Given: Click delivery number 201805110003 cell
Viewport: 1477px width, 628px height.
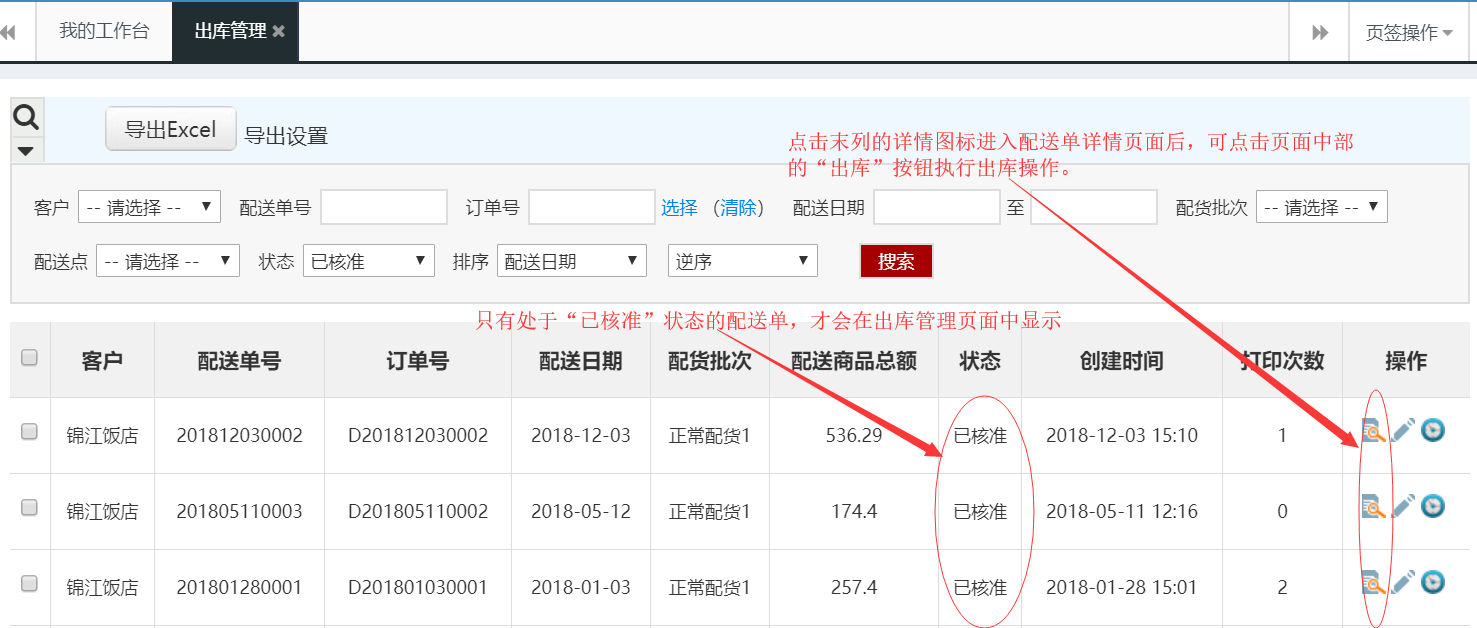Looking at the screenshot, I should pos(239,512).
